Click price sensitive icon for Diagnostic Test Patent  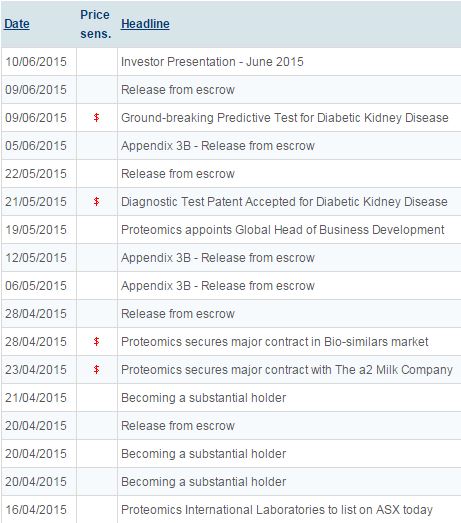[x=96, y=201]
